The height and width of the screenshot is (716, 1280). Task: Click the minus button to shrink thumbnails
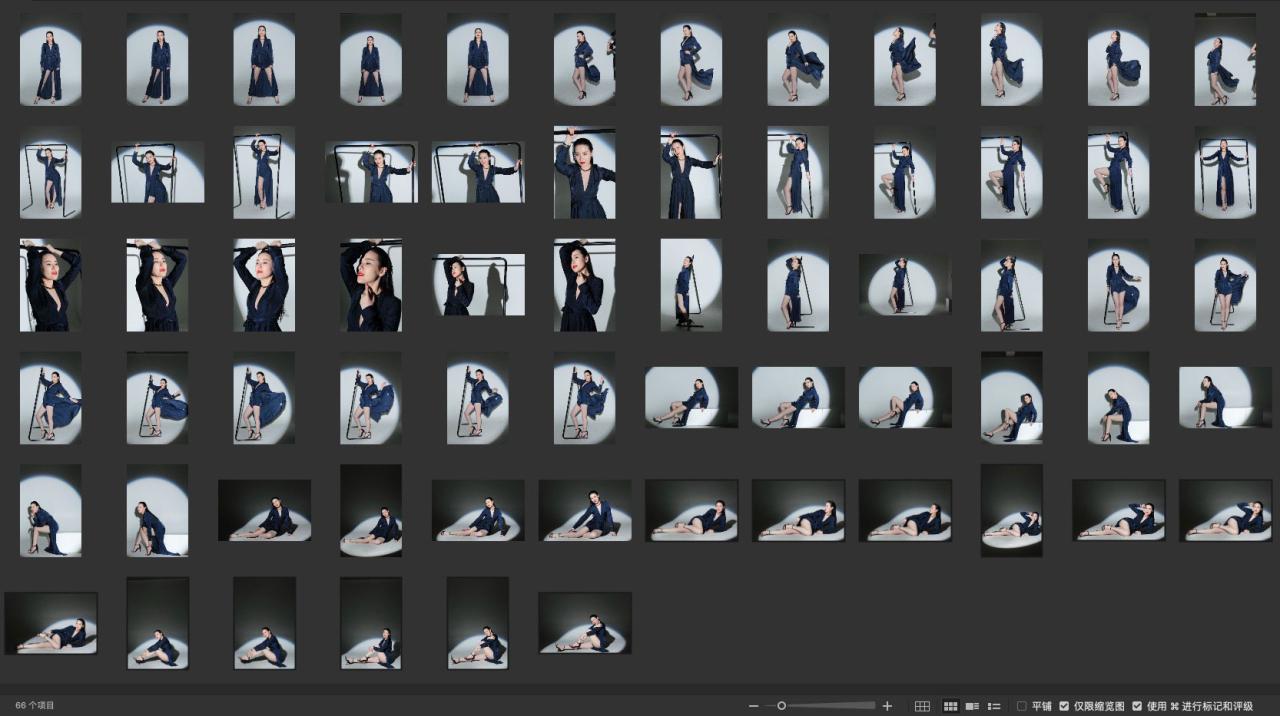point(753,706)
